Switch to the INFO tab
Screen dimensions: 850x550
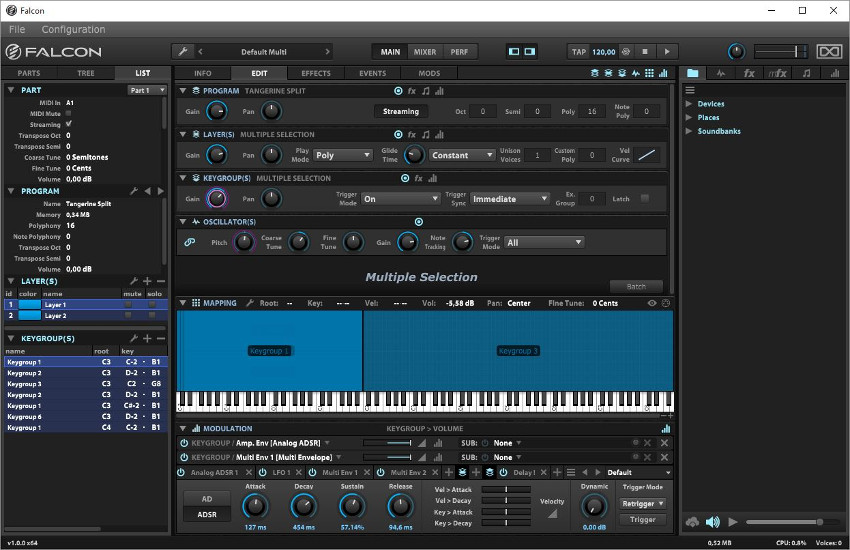click(x=203, y=73)
